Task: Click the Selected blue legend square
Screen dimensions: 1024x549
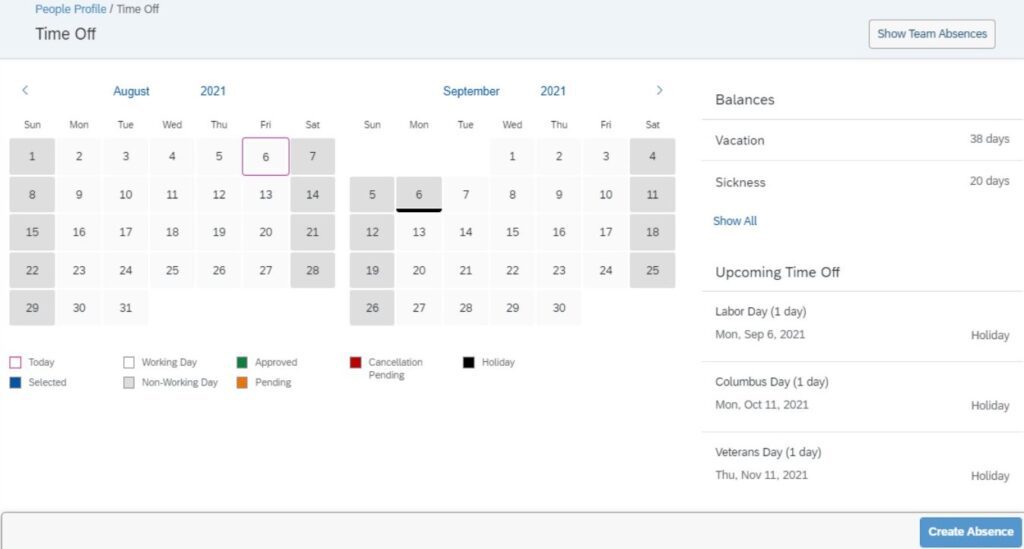Action: 15,383
